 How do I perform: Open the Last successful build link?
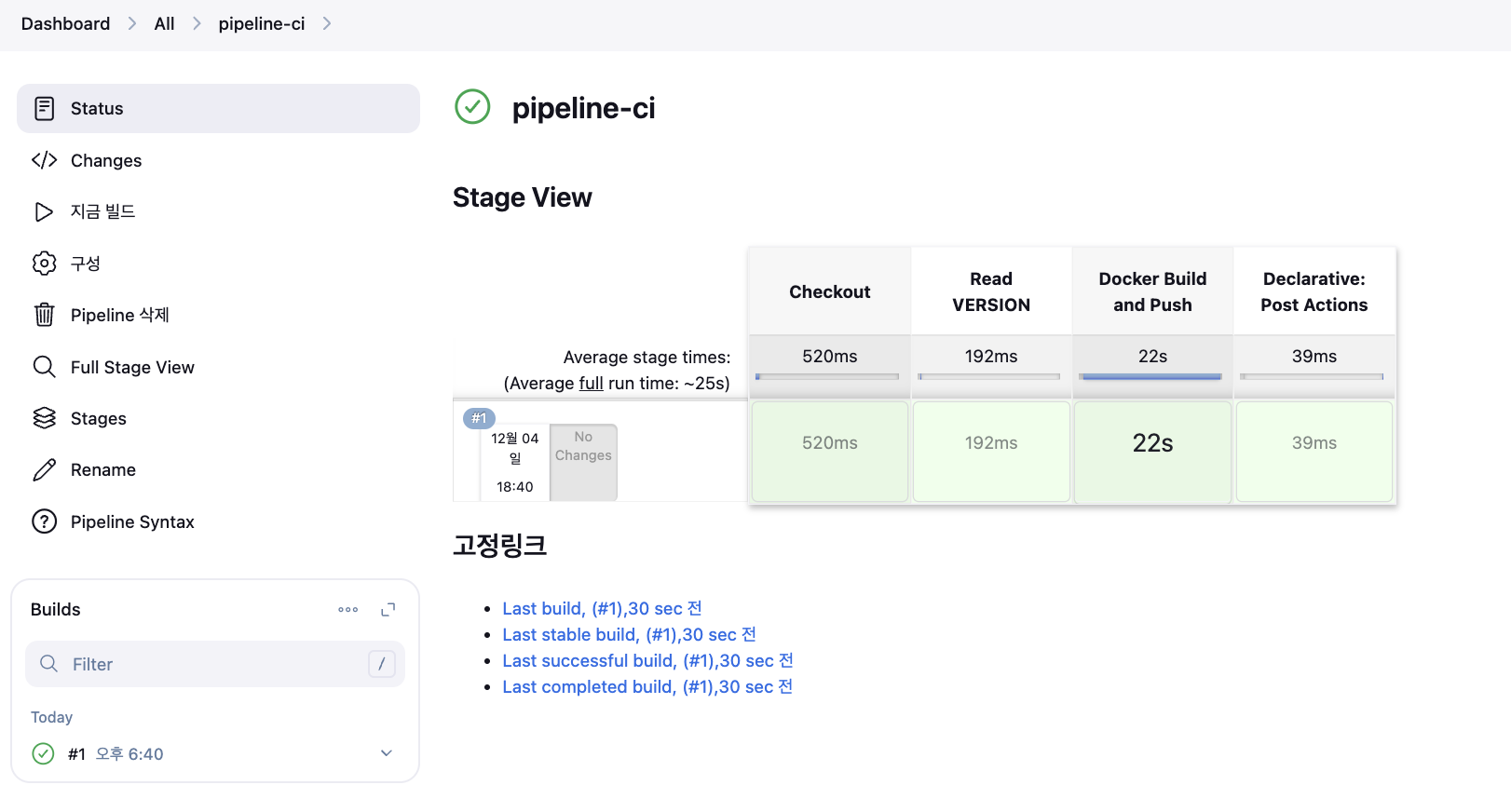[x=647, y=661]
